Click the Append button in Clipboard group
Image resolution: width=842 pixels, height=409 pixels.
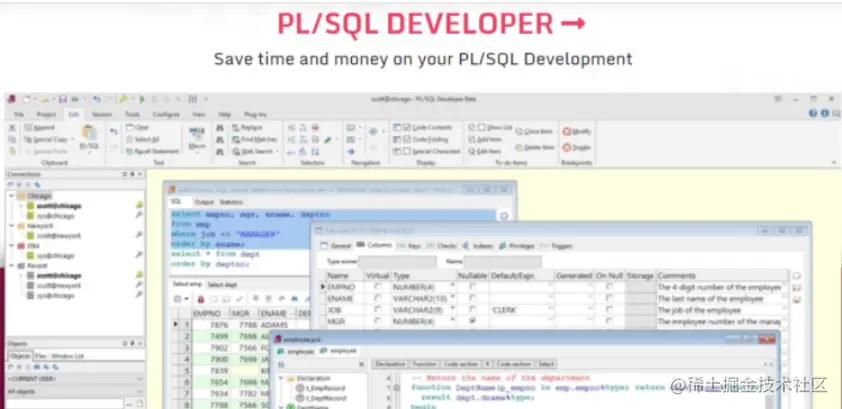[39, 128]
